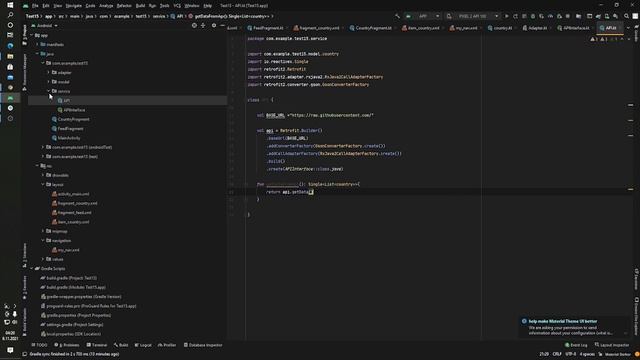Open the Build Variants side tab
640x360 pixels.
tap(24, 322)
